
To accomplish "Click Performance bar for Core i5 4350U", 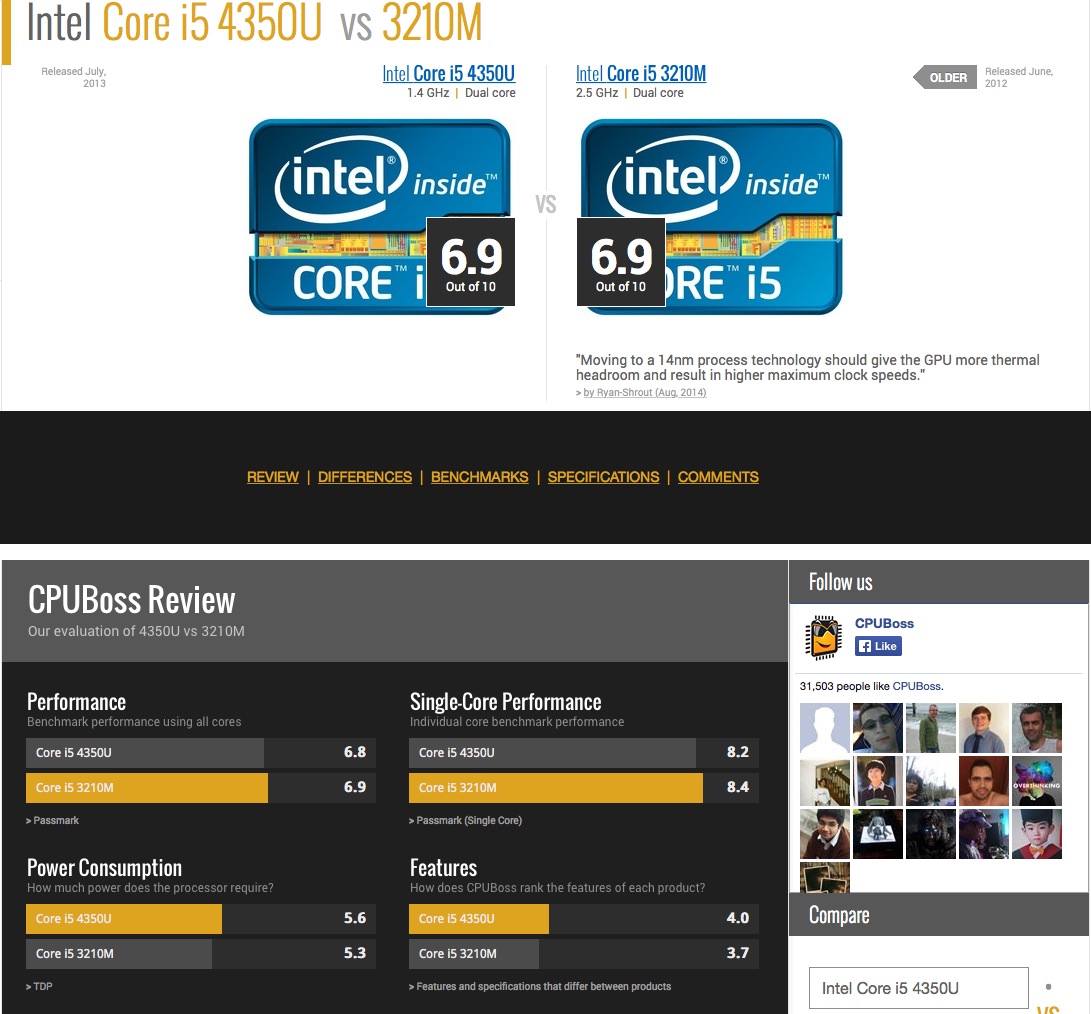I will pyautogui.click(x=201, y=752).
